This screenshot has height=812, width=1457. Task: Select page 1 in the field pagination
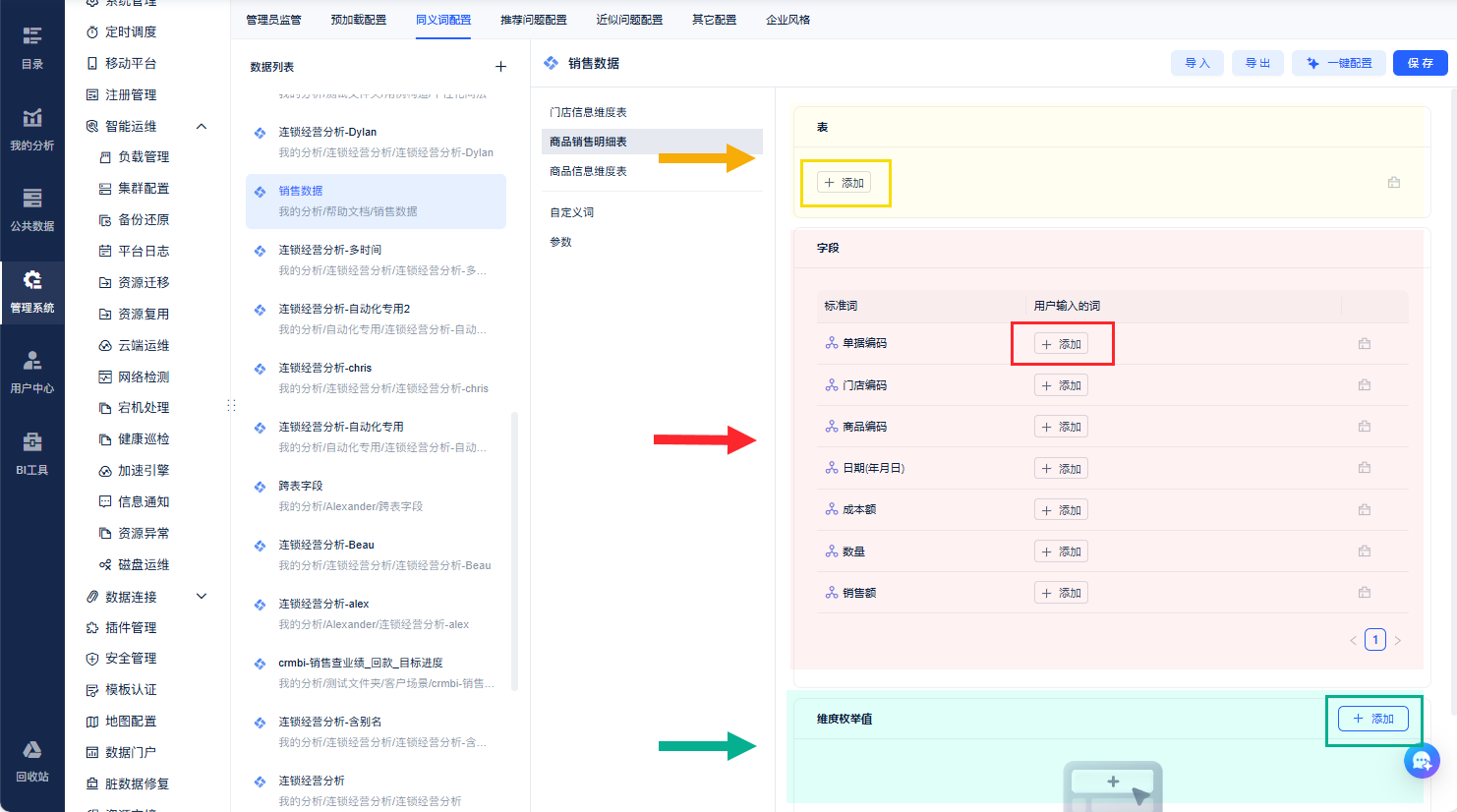1375,640
